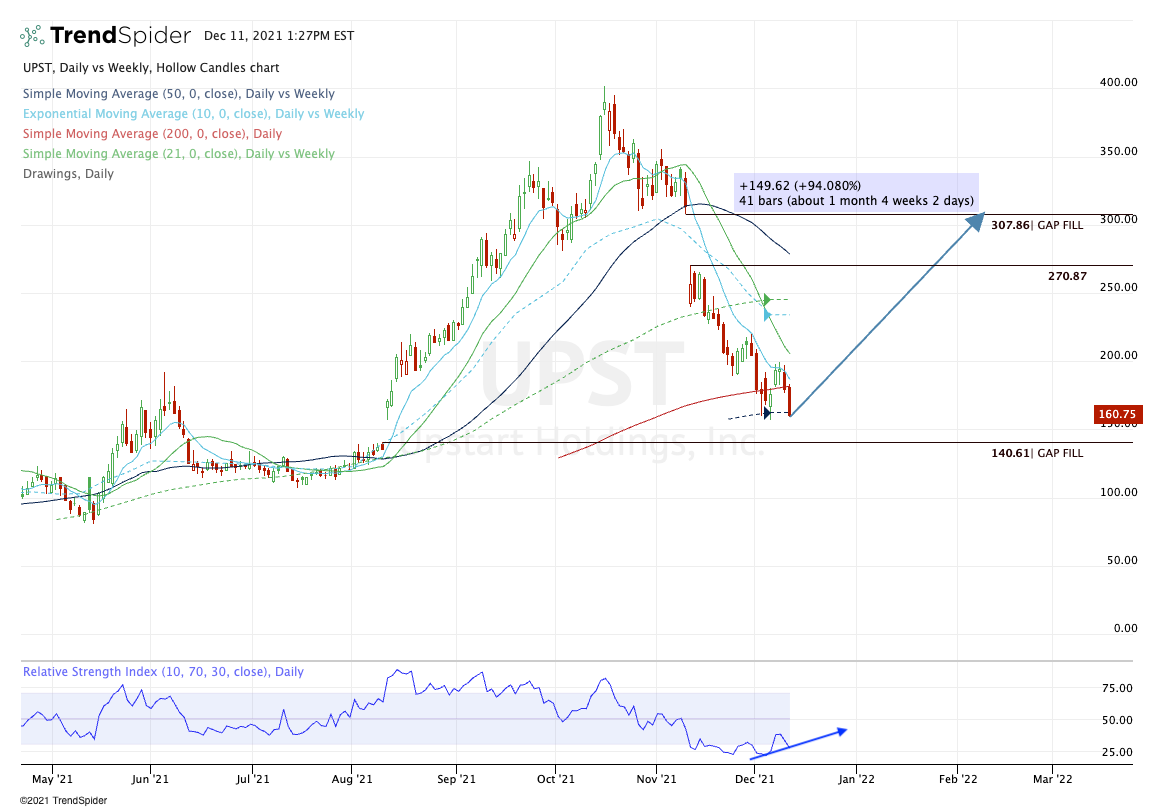Click the 0.00 price axis label
Image resolution: width=1163 pixels, height=810 pixels.
pos(1126,628)
